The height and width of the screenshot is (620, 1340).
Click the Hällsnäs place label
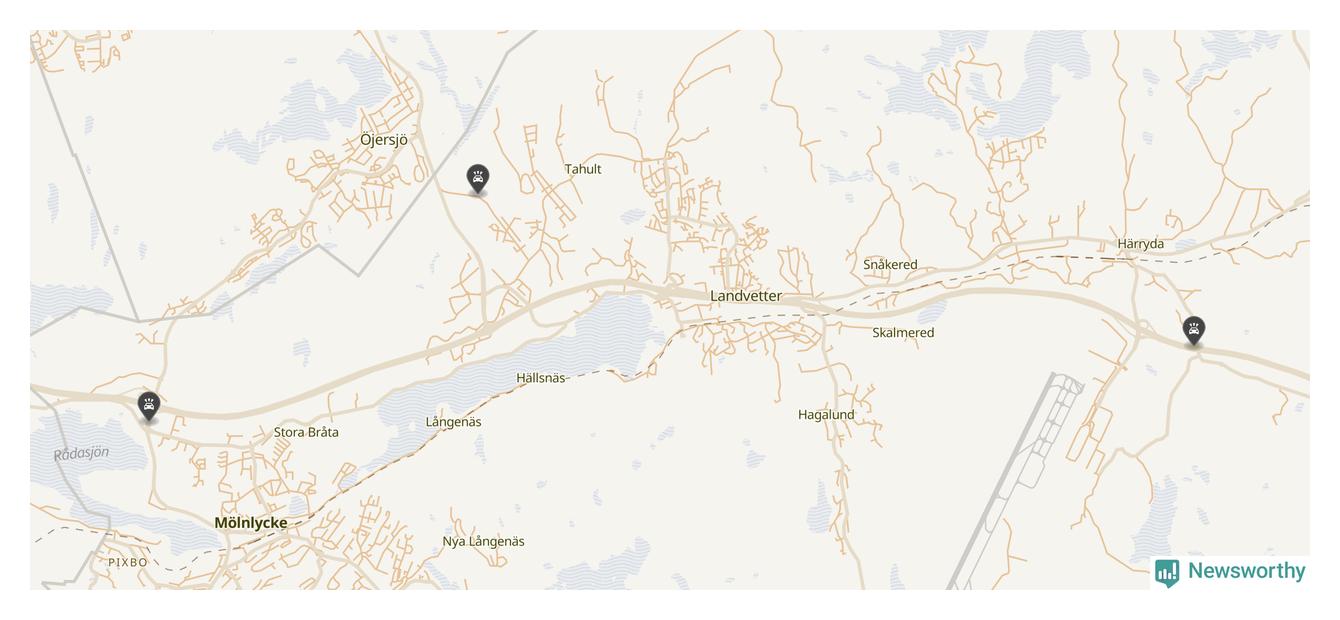(x=541, y=378)
